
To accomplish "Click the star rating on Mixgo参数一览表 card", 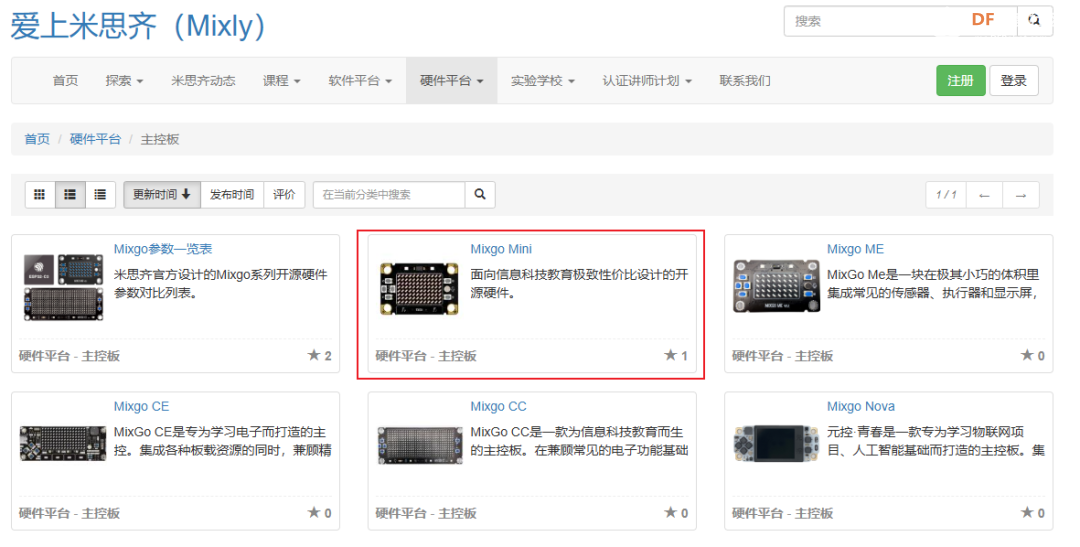I will [x=320, y=355].
